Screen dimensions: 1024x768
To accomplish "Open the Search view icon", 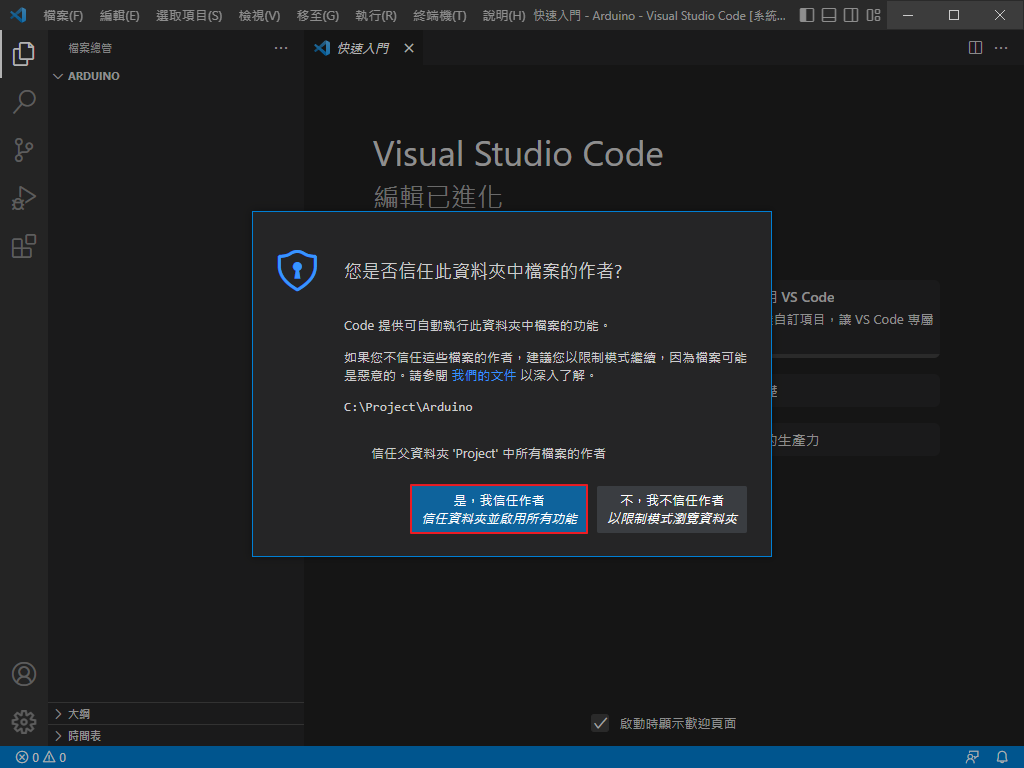I will tap(24, 102).
